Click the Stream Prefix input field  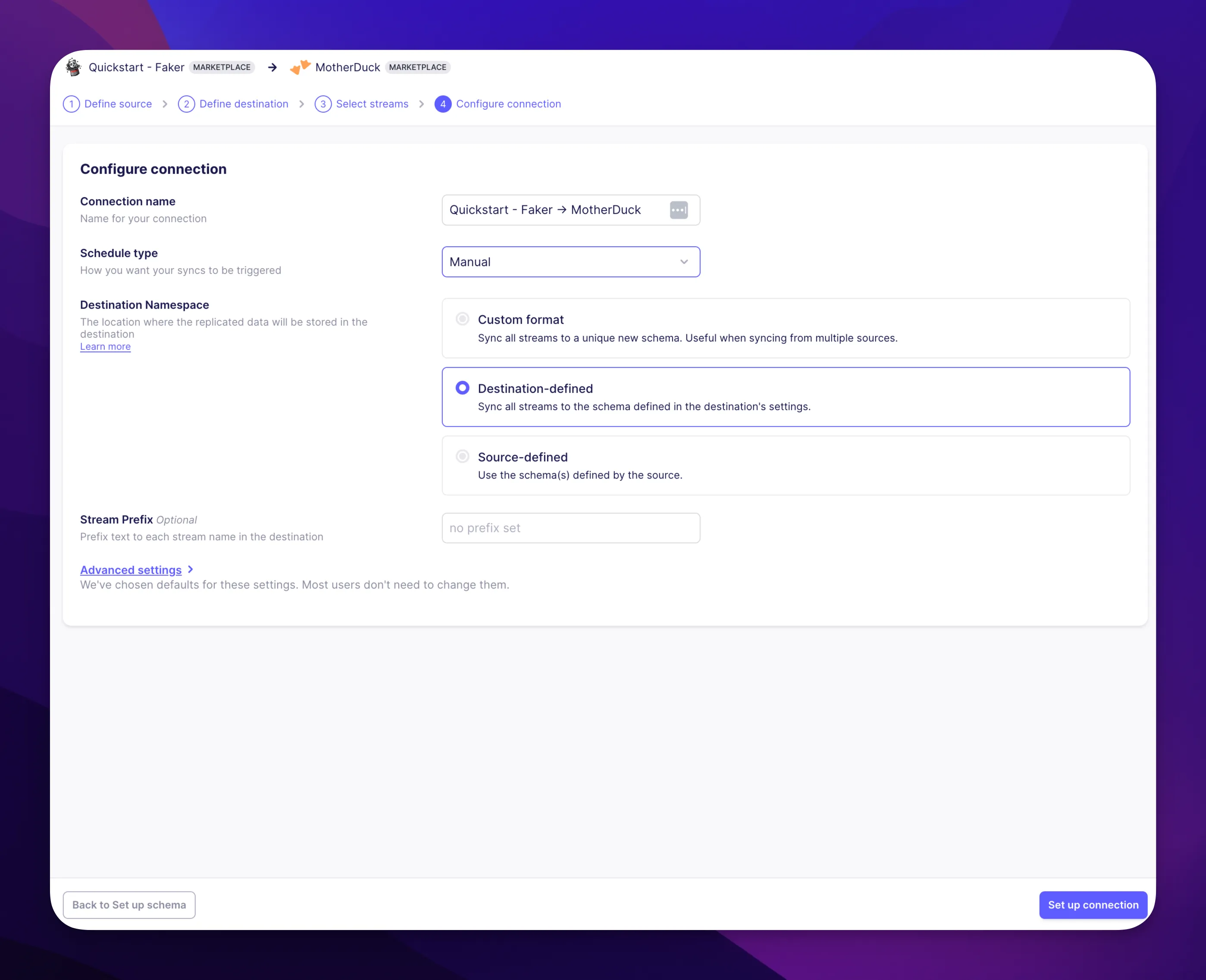[571, 528]
